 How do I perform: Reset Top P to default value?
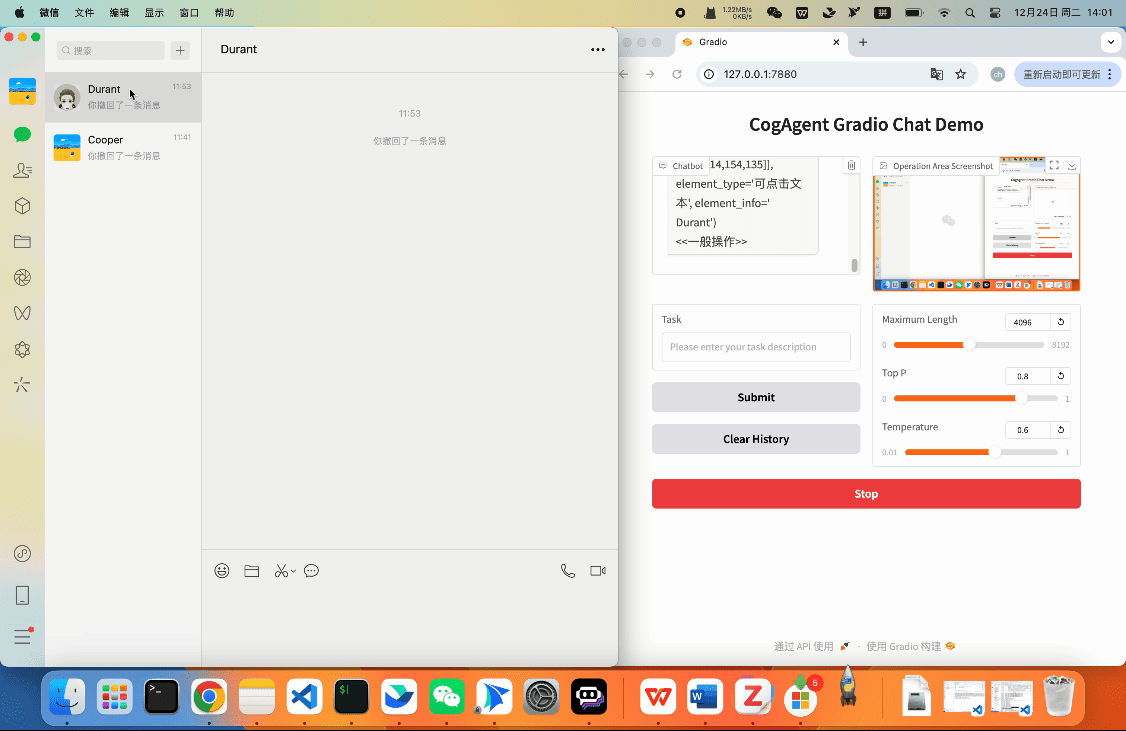(x=1060, y=376)
